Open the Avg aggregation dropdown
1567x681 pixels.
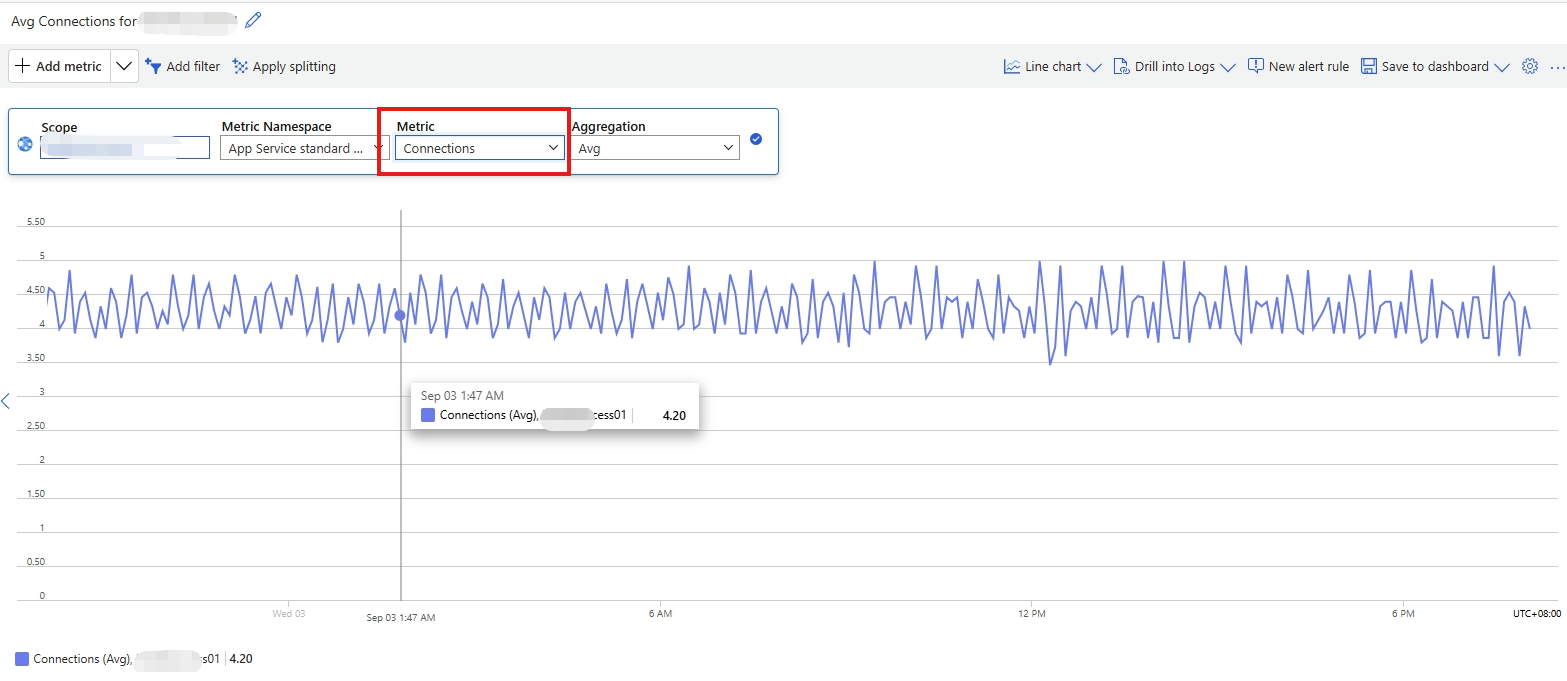click(656, 148)
